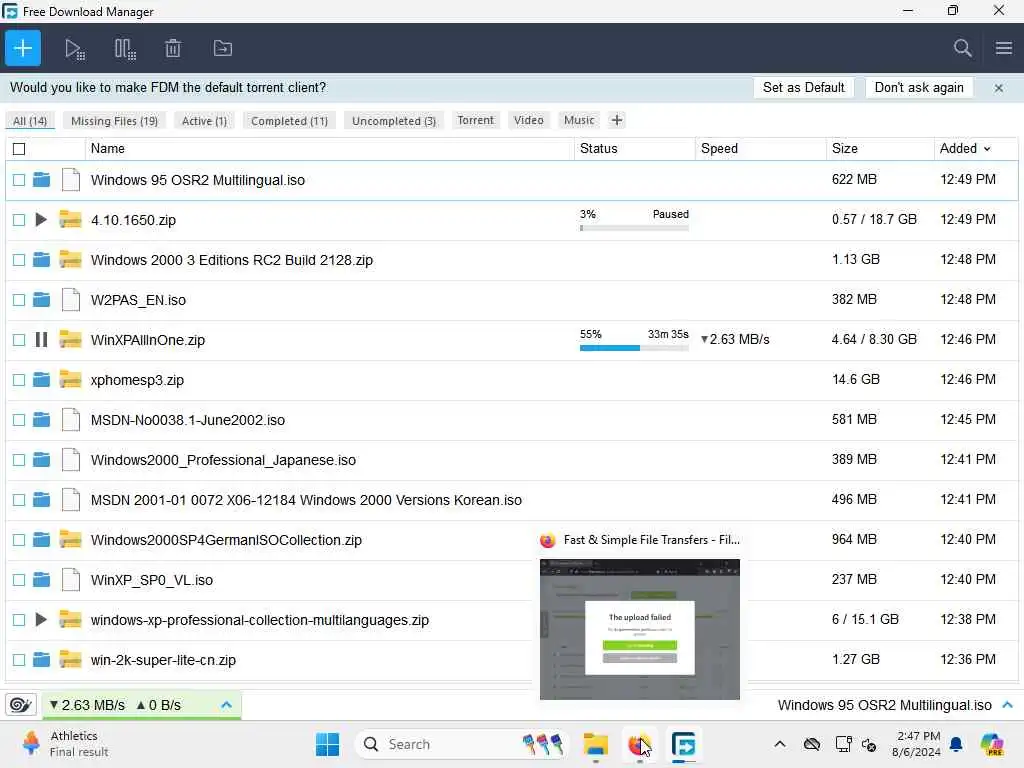Toggle snail mode speed limiter icon

point(20,705)
